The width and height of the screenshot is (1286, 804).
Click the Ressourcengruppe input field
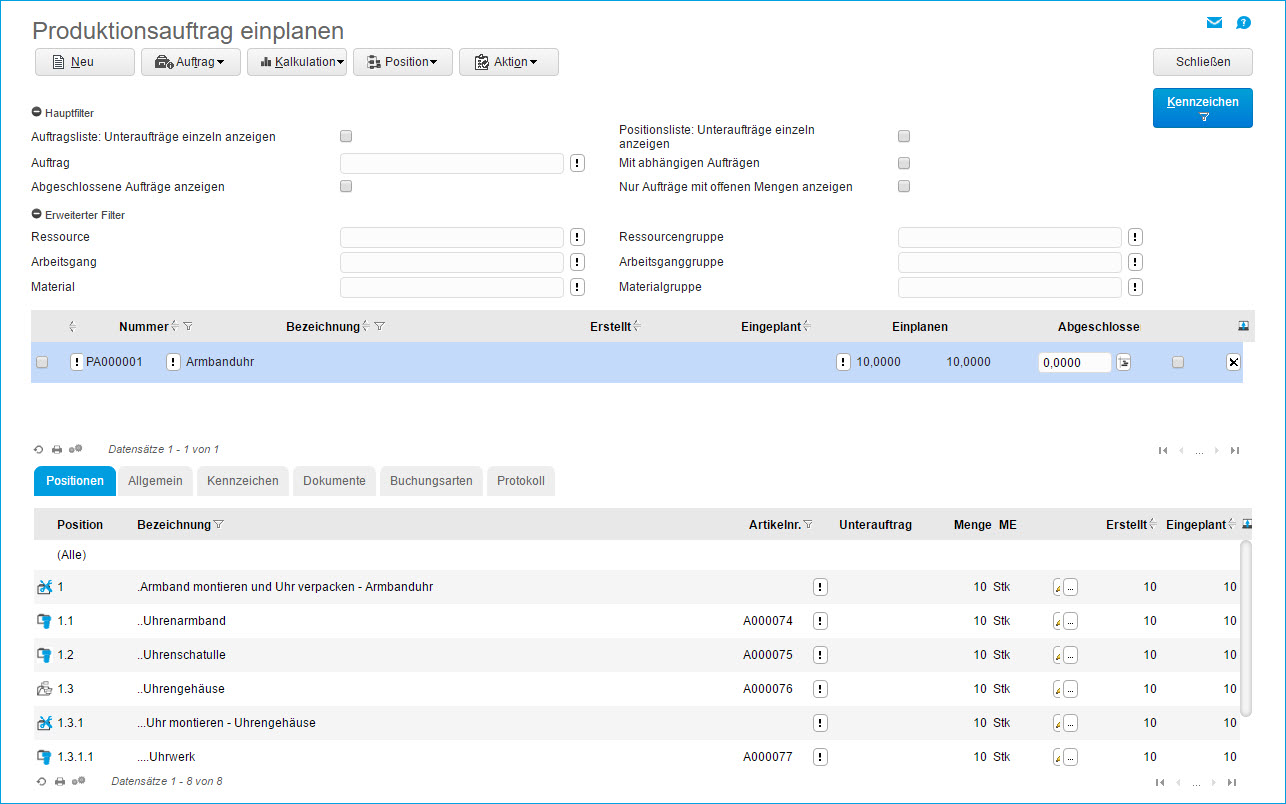click(x=1009, y=237)
